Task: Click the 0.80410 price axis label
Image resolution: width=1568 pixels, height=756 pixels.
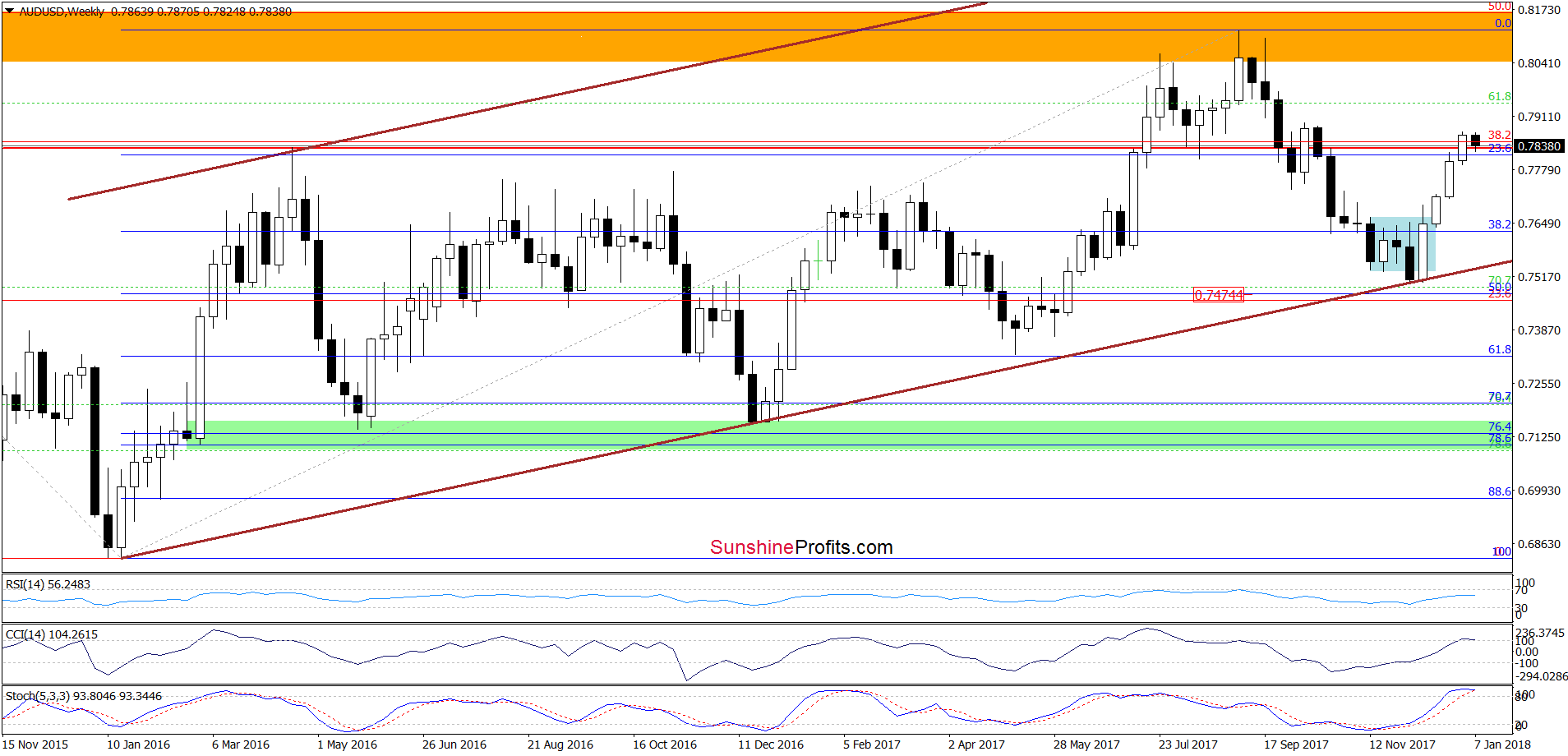Action: (x=1538, y=63)
